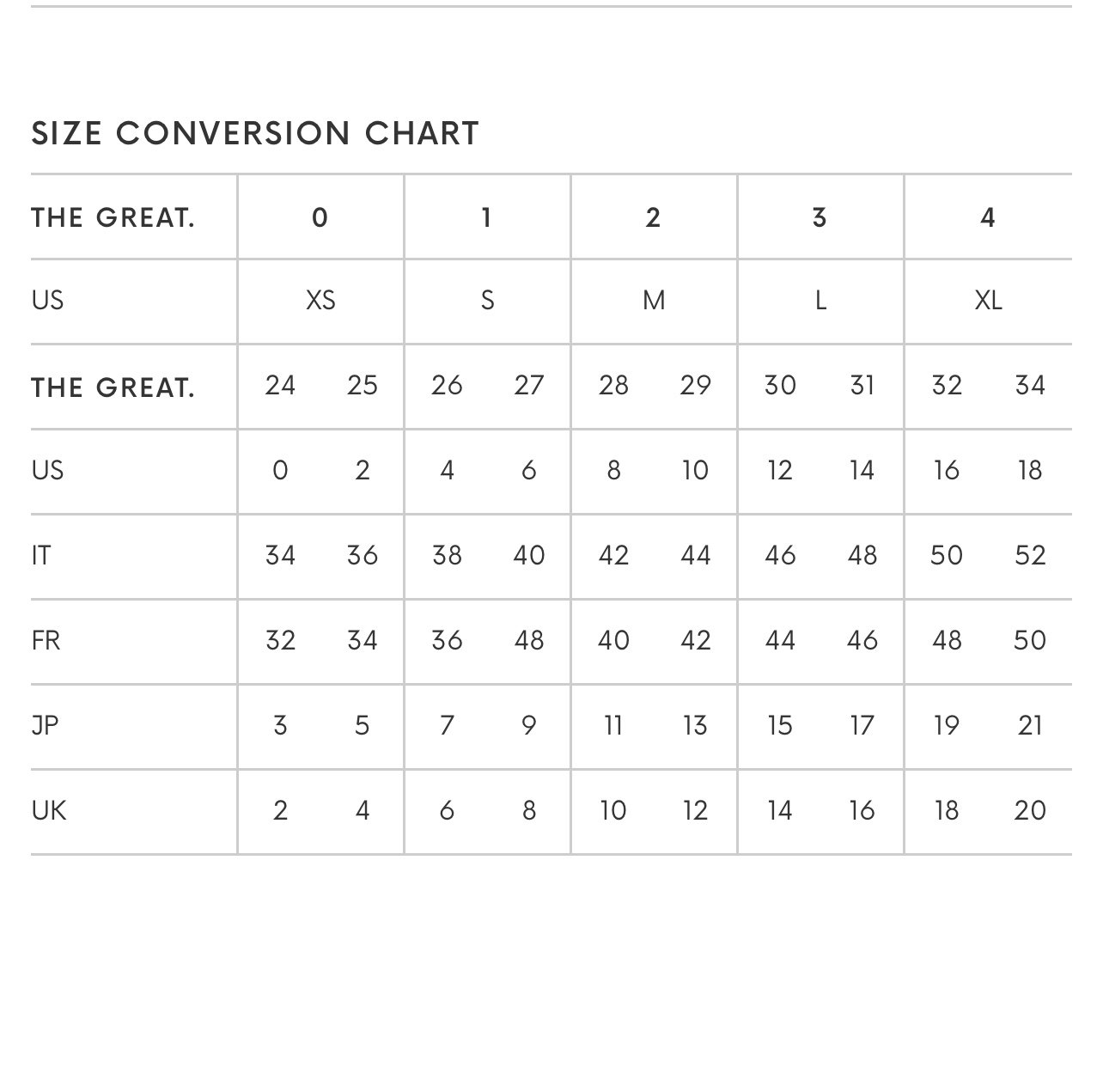Screen dimensions: 1103x1092
Task: Click US numeric size 18
Action: click(1030, 470)
